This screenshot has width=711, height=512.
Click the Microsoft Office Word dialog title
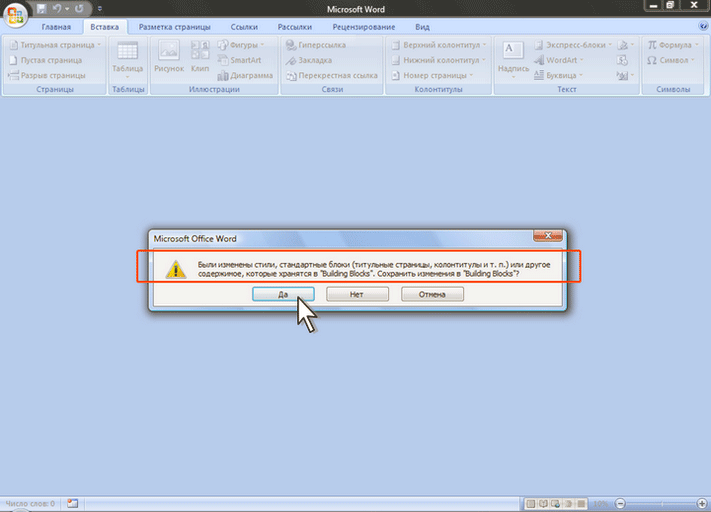tap(195, 239)
